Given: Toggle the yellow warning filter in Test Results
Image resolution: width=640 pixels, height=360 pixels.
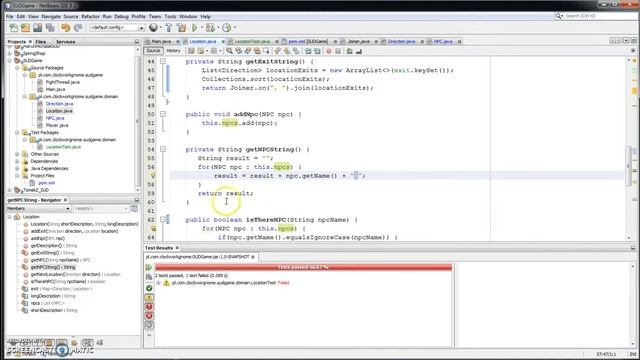Looking at the screenshot, I should coord(149,298).
